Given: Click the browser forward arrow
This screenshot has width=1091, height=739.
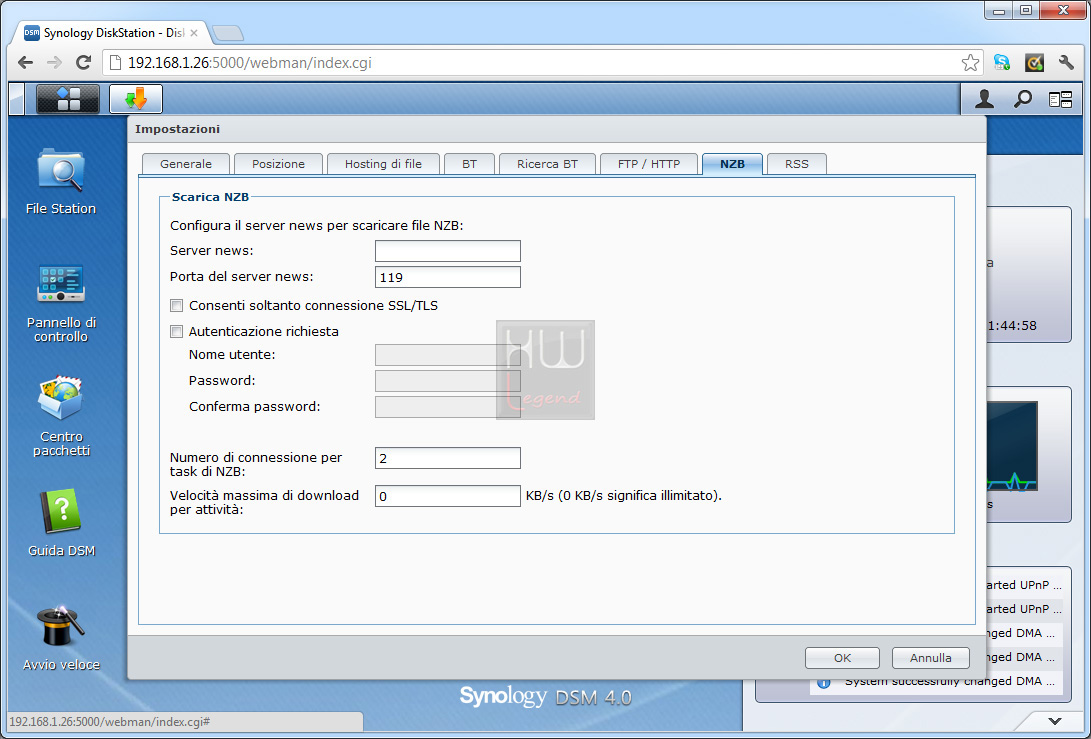Looking at the screenshot, I should click(54, 63).
